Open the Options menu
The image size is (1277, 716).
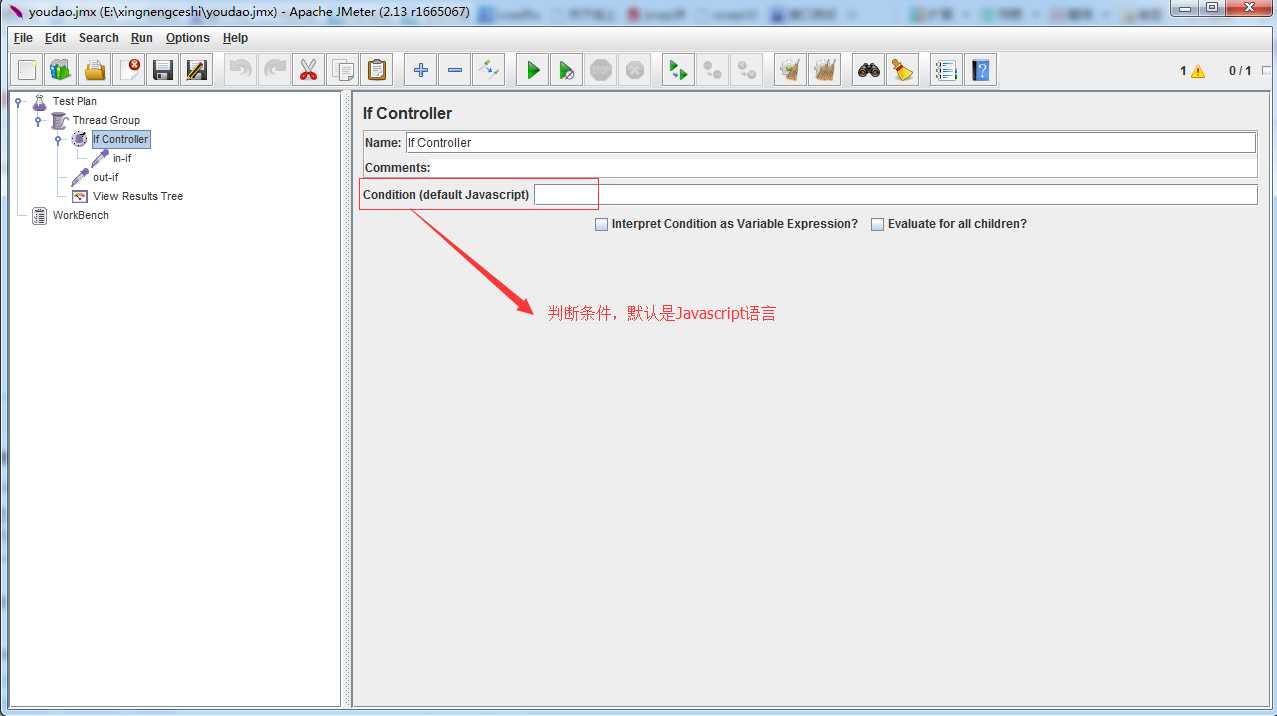coord(188,38)
